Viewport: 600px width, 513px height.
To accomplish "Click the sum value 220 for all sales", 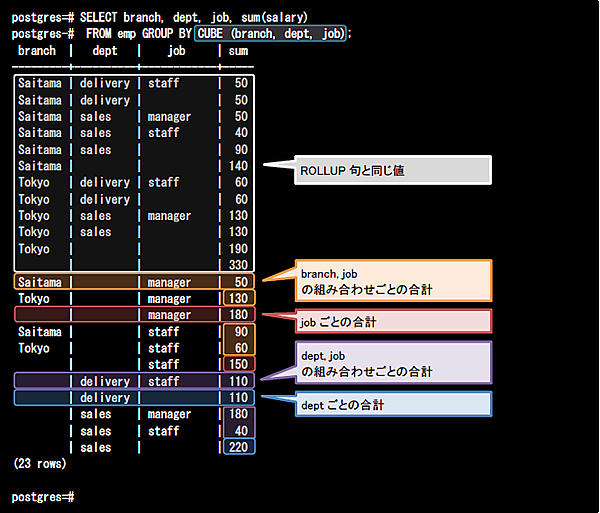I will [x=238, y=447].
